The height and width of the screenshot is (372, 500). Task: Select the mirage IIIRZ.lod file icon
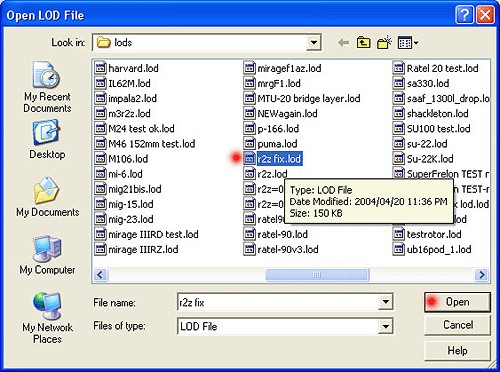coord(100,249)
